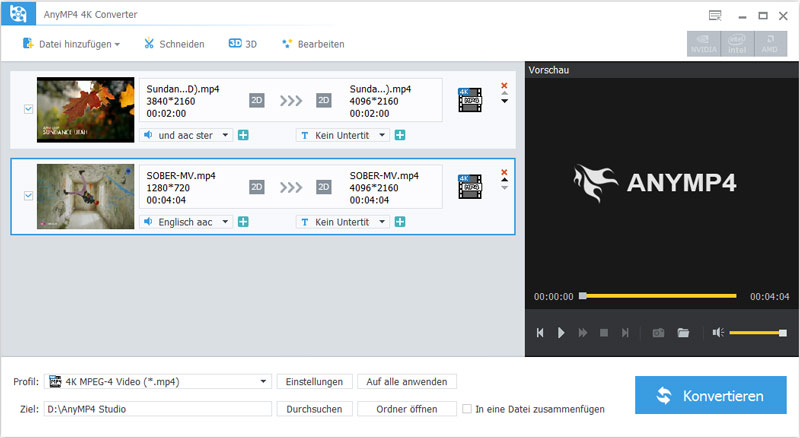
Task: Play the preview video
Action: [561, 333]
